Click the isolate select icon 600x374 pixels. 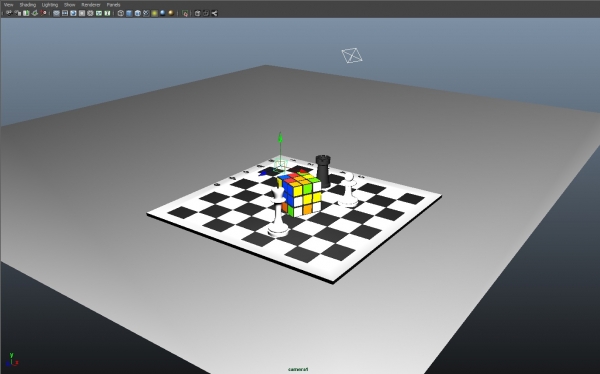(x=185, y=13)
